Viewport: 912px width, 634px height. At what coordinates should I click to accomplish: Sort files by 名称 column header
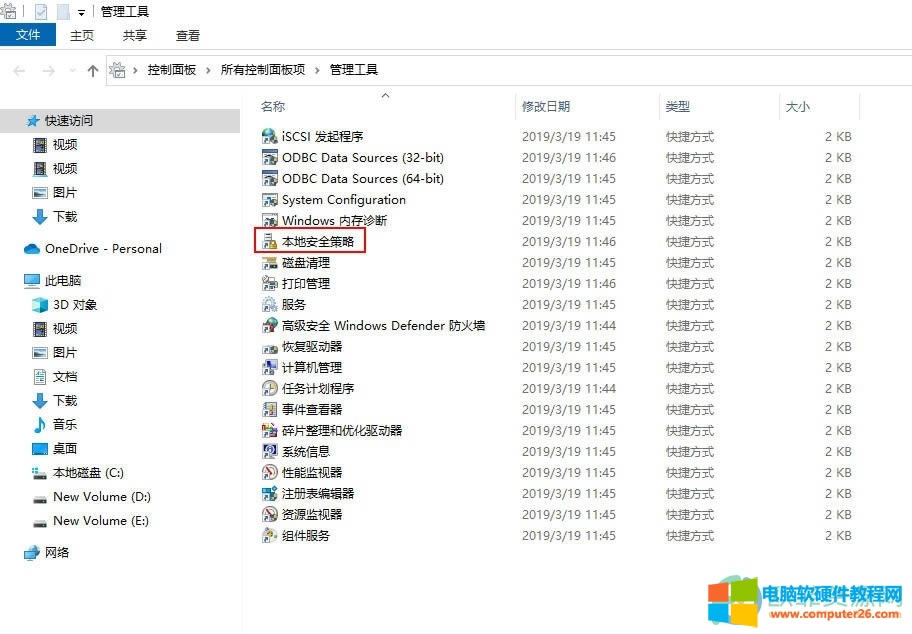[x=273, y=106]
